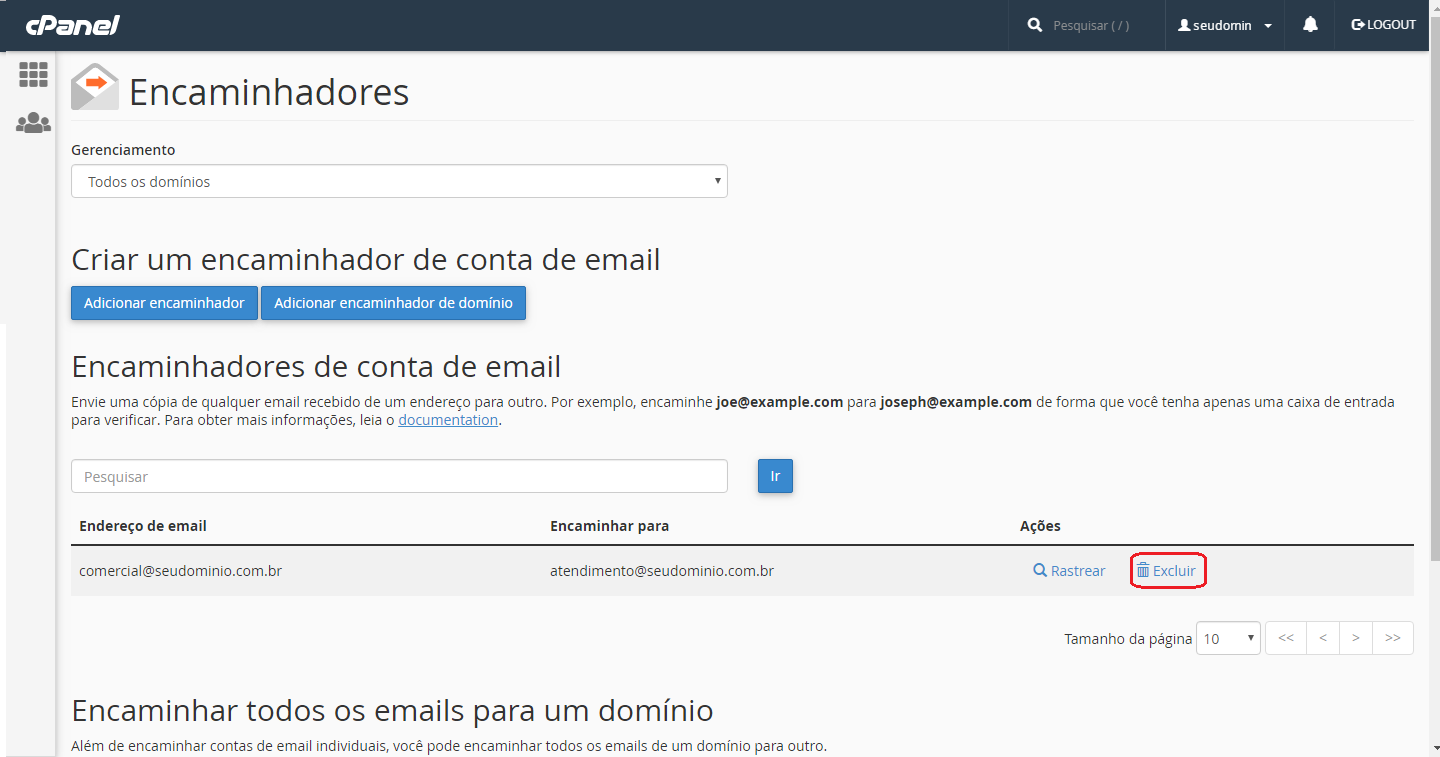Click Adicionar encaminhador de domínio button
Image resolution: width=1440 pixels, height=757 pixels.
[x=393, y=303]
